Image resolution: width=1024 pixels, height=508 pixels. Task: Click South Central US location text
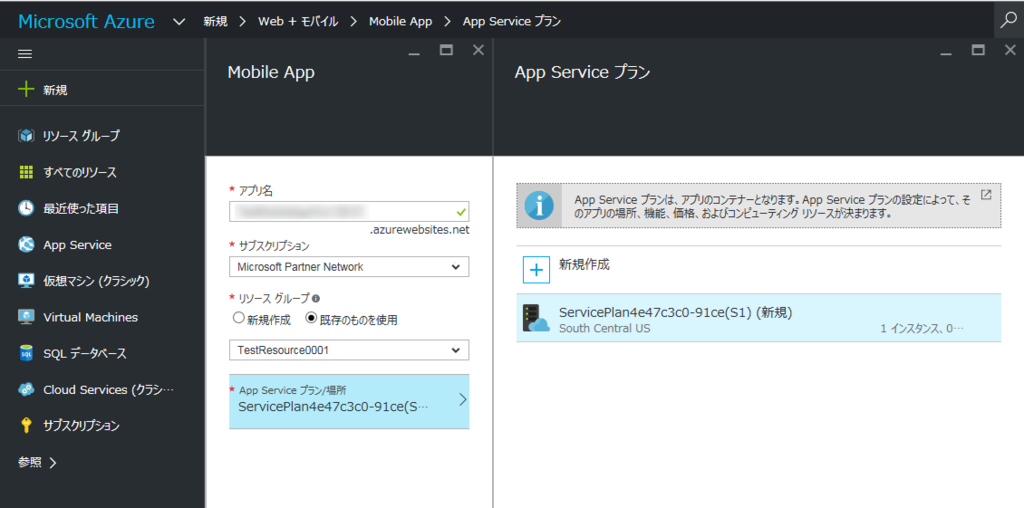pyautogui.click(x=605, y=328)
